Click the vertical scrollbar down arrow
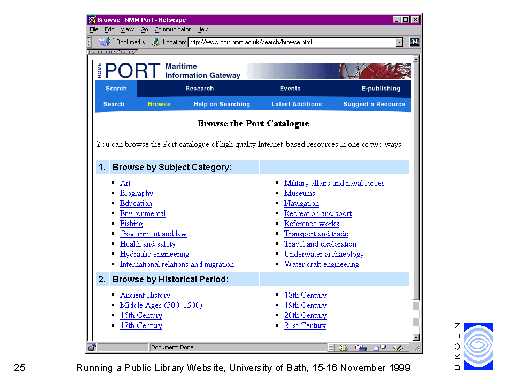 tap(416, 337)
